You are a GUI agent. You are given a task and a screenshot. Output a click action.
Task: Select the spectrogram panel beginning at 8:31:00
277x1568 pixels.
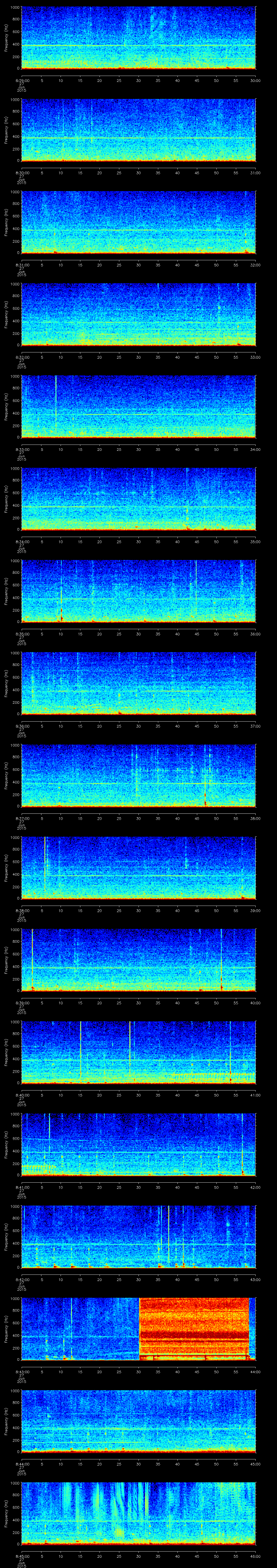point(138,222)
